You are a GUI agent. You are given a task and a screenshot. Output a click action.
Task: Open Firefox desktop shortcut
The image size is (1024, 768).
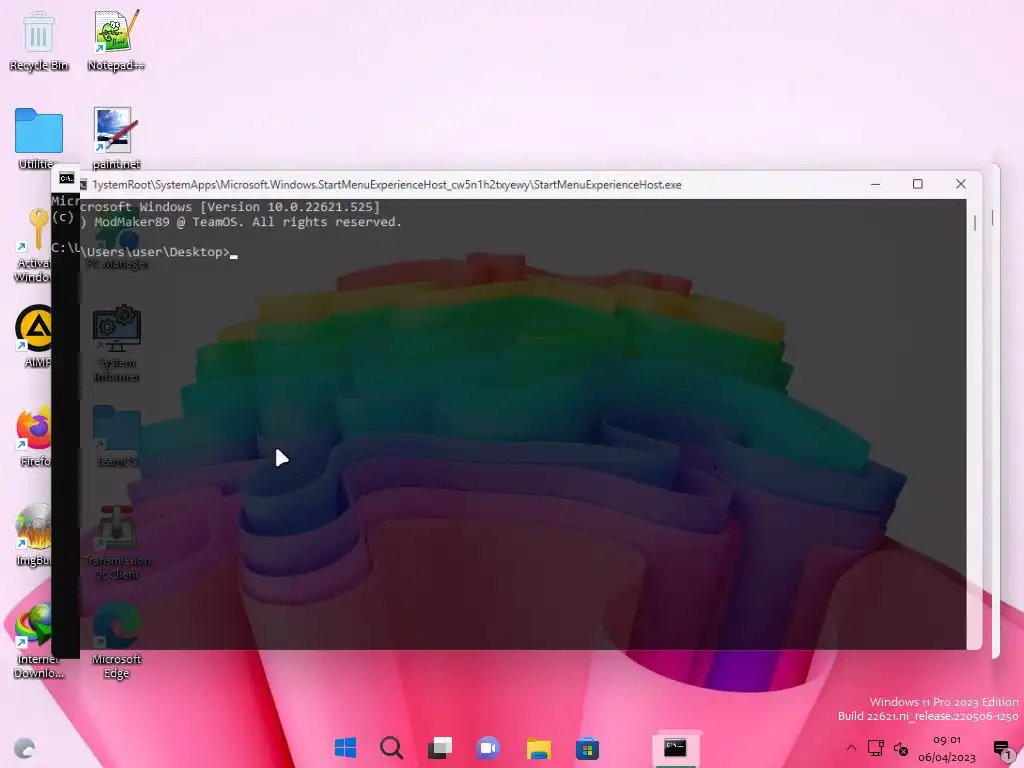pyautogui.click(x=34, y=435)
